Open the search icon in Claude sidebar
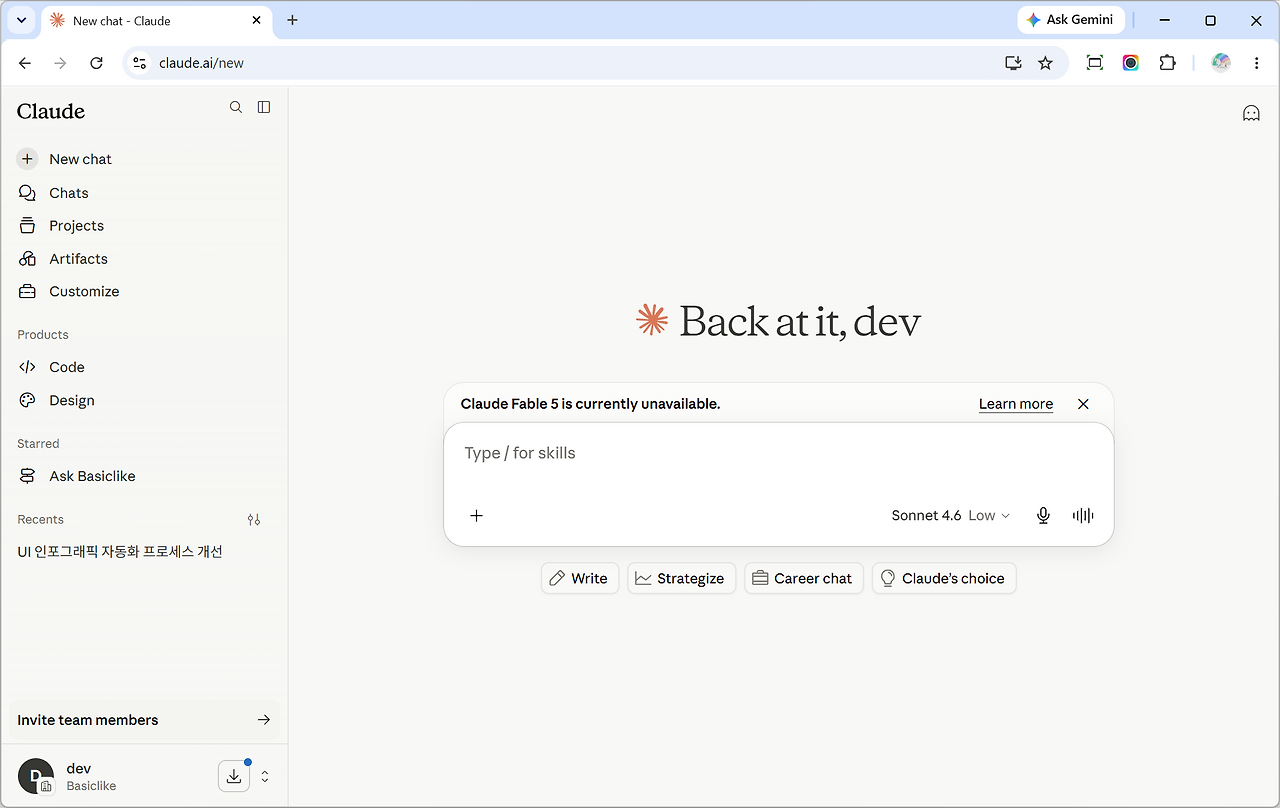Viewport: 1280px width, 808px height. tap(236, 107)
